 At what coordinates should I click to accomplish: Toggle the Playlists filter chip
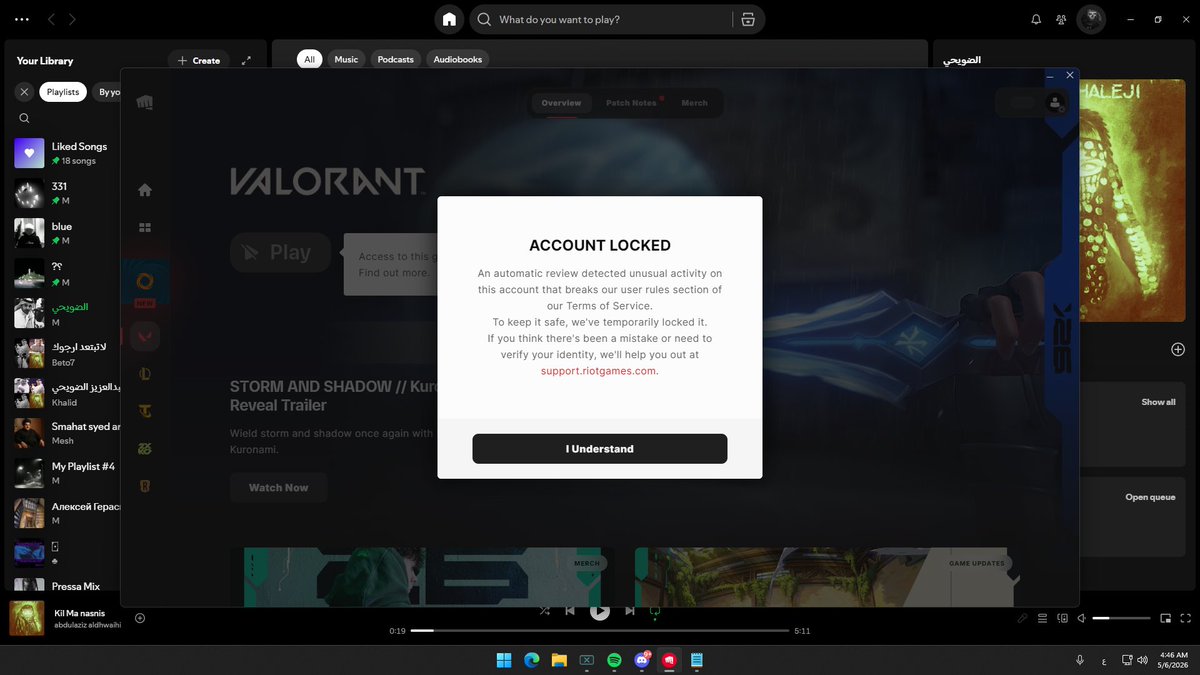click(63, 92)
